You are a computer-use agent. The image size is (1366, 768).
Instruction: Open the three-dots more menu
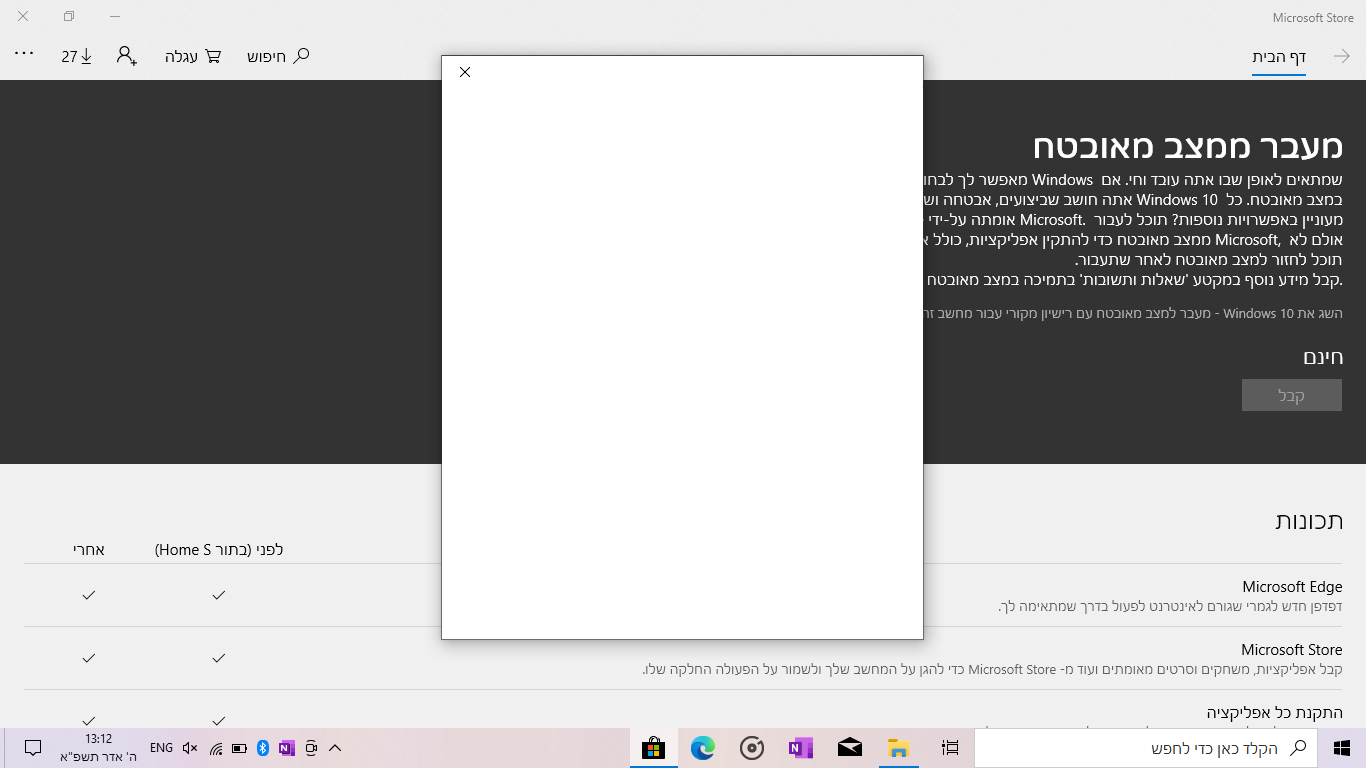pyautogui.click(x=24, y=55)
